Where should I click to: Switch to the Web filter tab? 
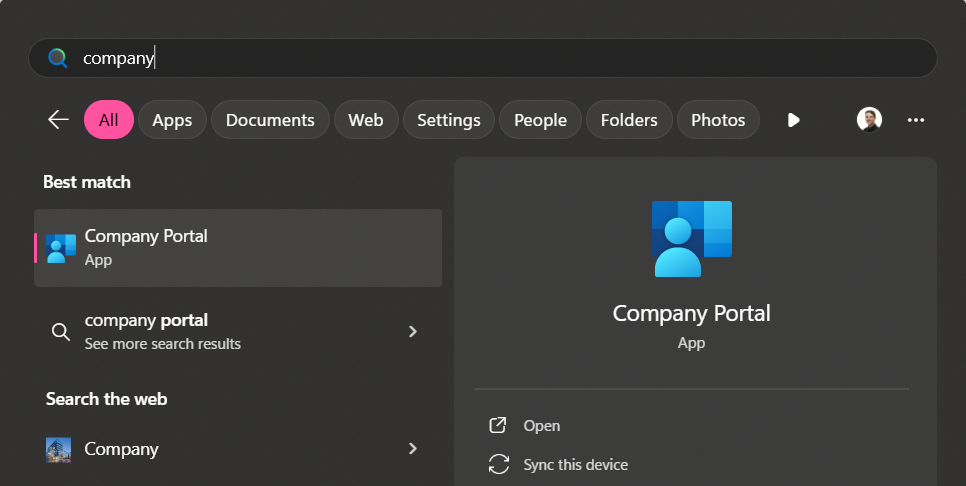click(366, 119)
